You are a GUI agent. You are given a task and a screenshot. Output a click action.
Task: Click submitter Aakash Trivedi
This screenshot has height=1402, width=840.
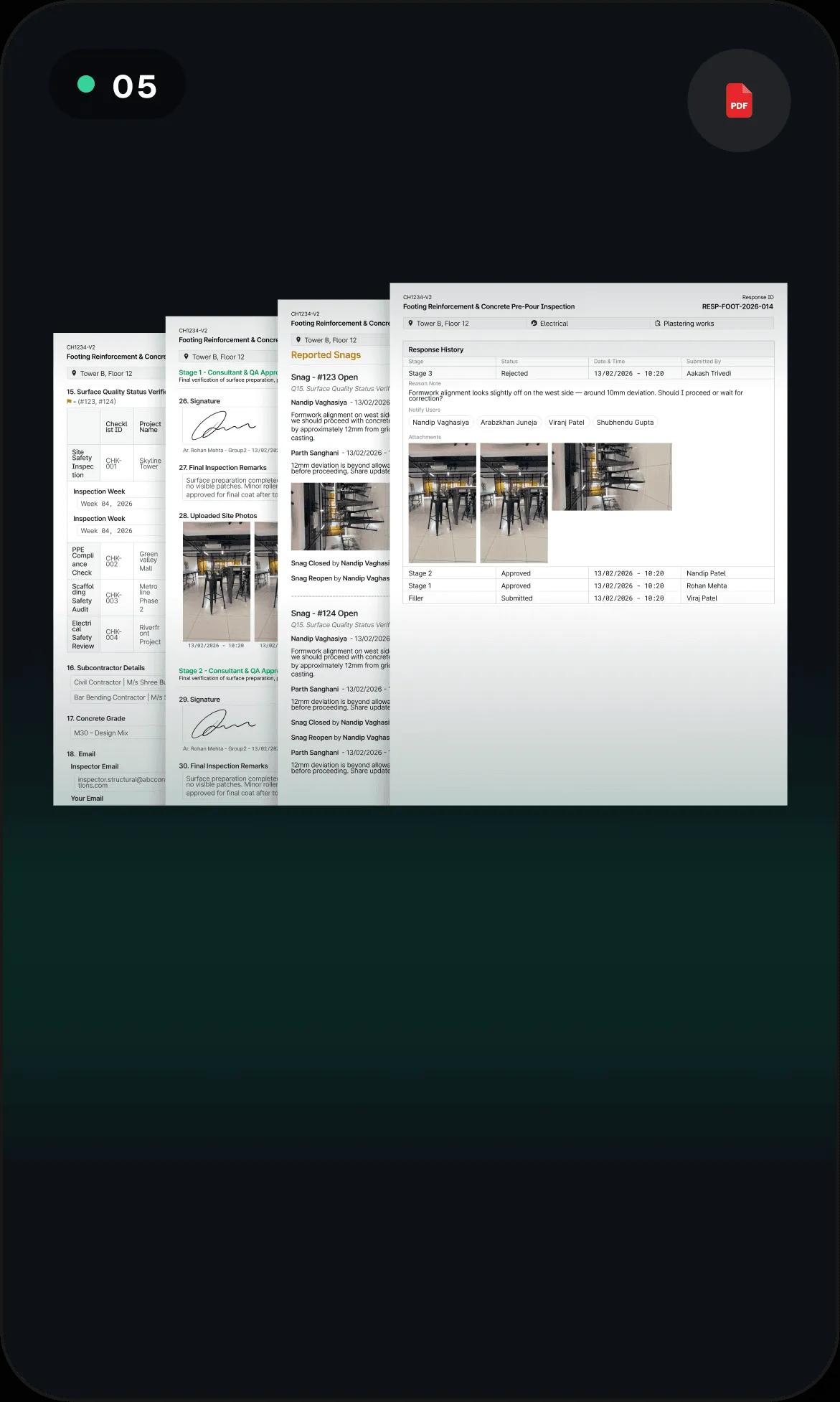click(710, 373)
